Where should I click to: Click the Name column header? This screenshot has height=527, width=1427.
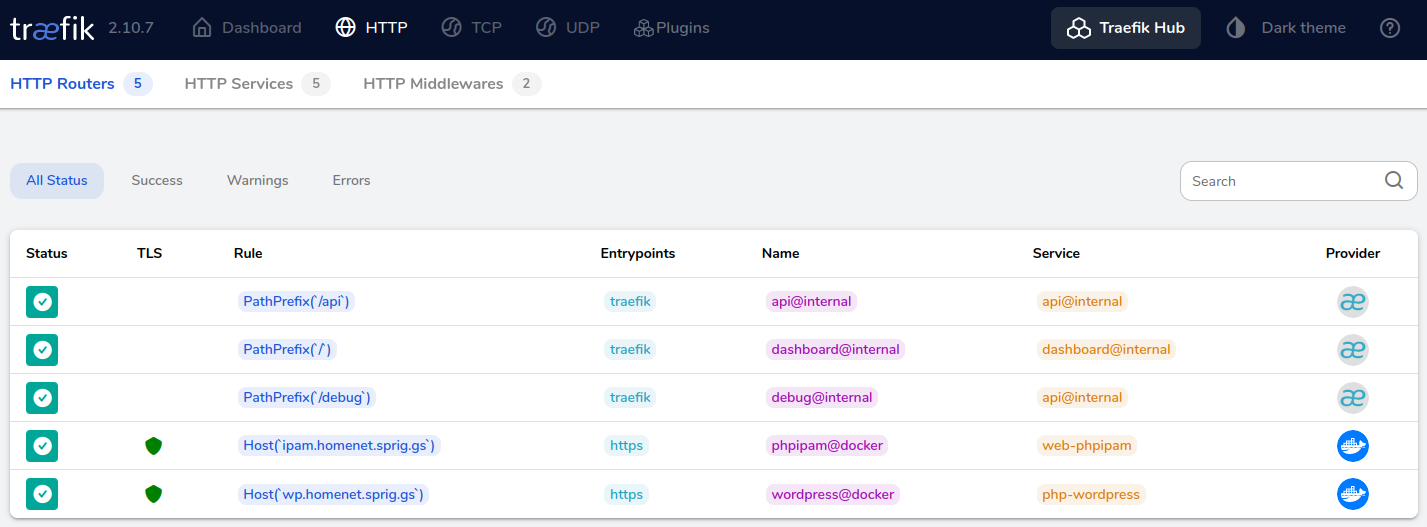(x=781, y=253)
